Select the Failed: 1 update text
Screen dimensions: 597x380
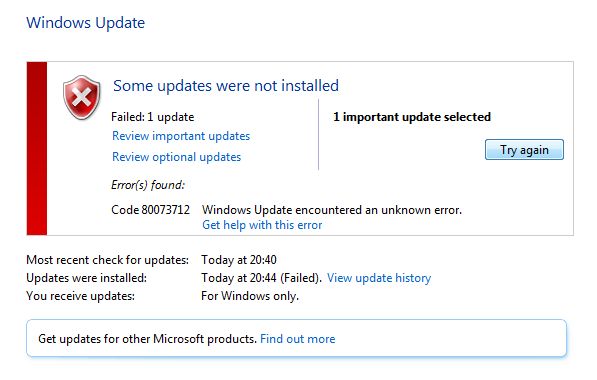153,117
